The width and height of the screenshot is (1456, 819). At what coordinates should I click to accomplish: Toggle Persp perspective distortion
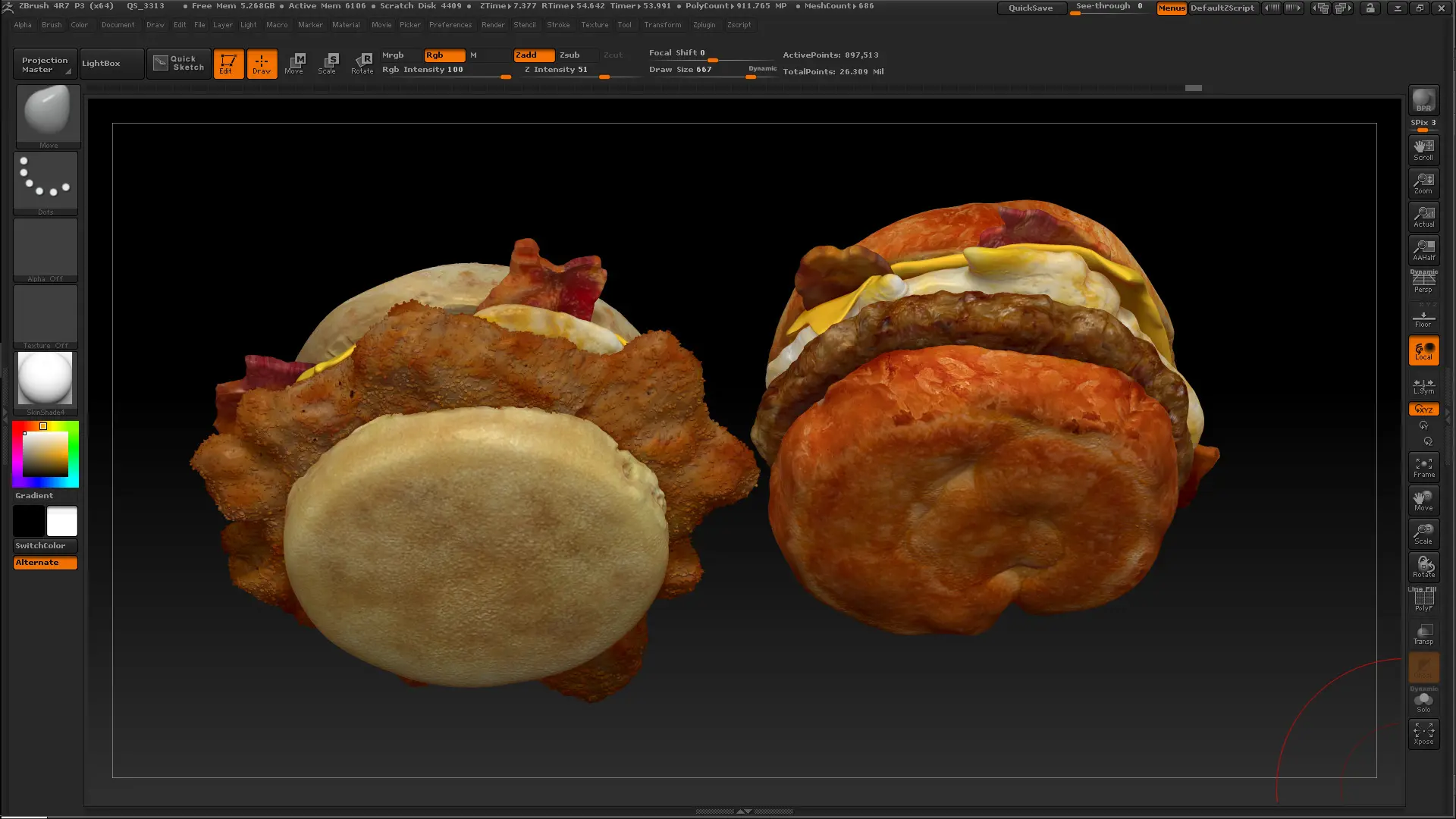click(x=1423, y=282)
